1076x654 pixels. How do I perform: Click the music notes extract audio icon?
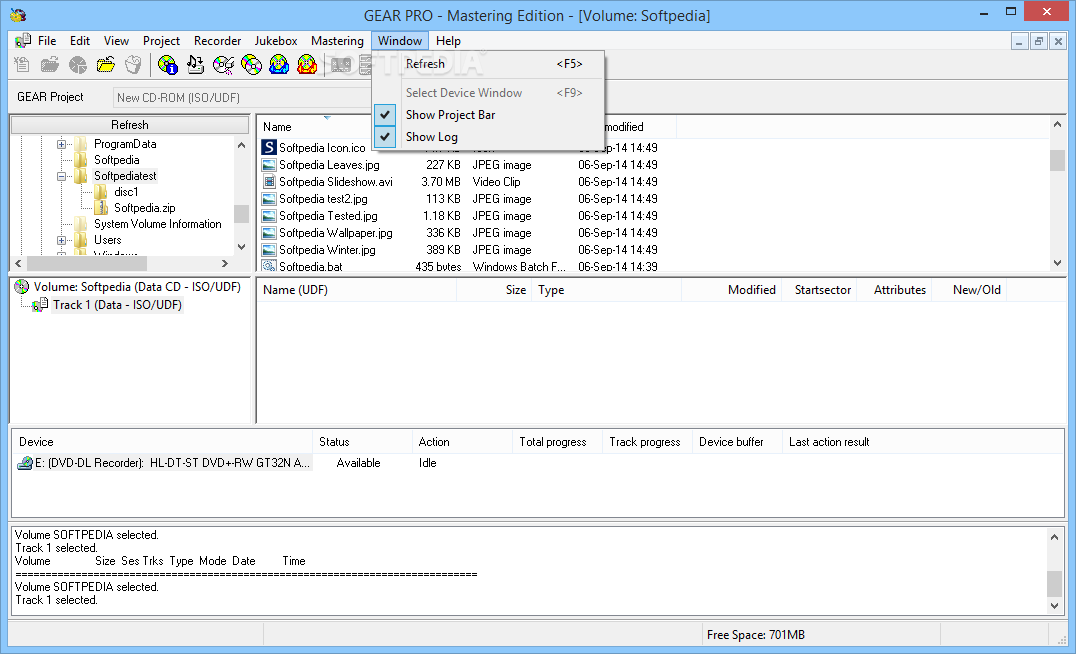tap(196, 65)
